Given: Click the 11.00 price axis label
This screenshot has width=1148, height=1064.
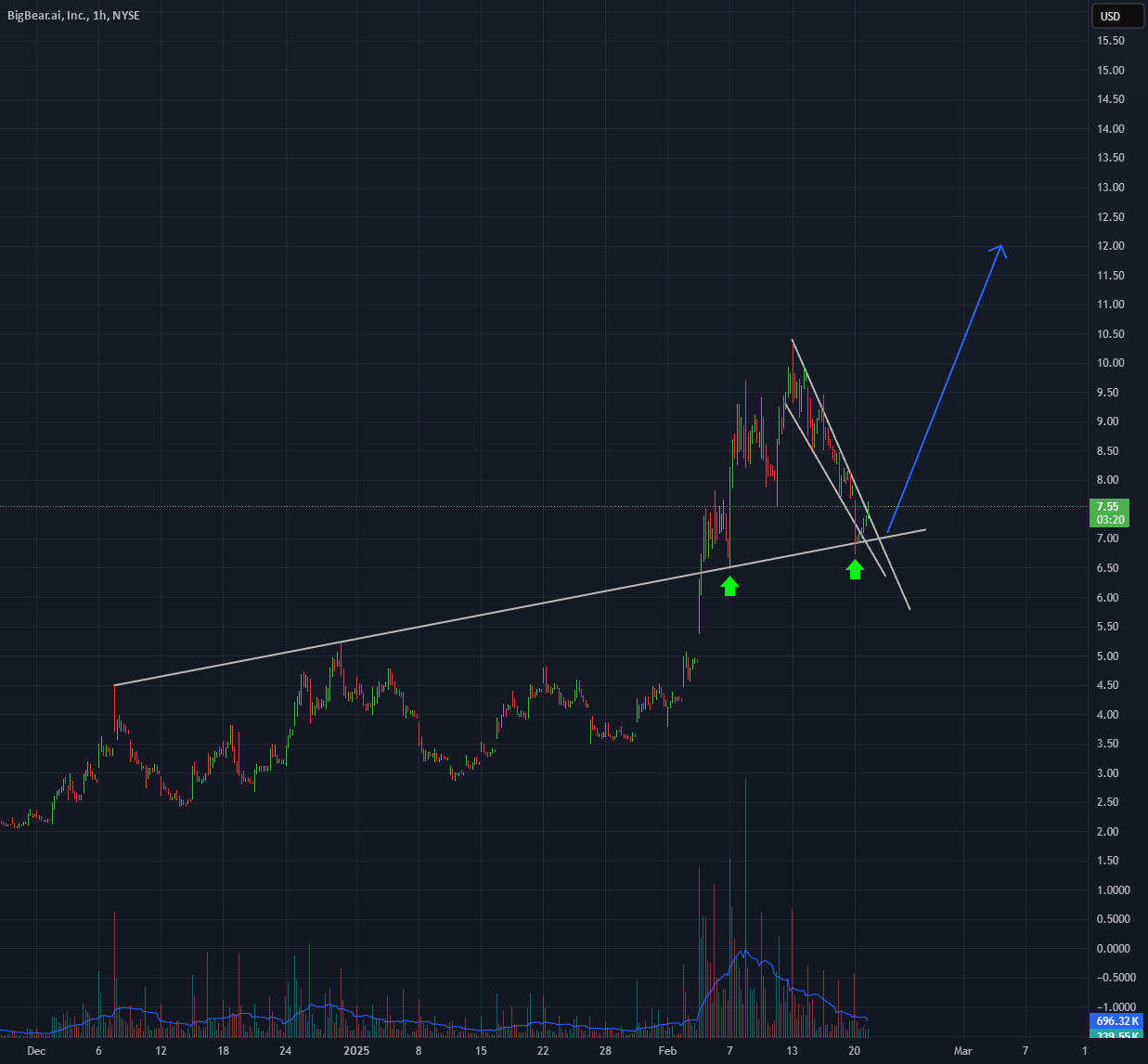Looking at the screenshot, I should click(x=1110, y=305).
